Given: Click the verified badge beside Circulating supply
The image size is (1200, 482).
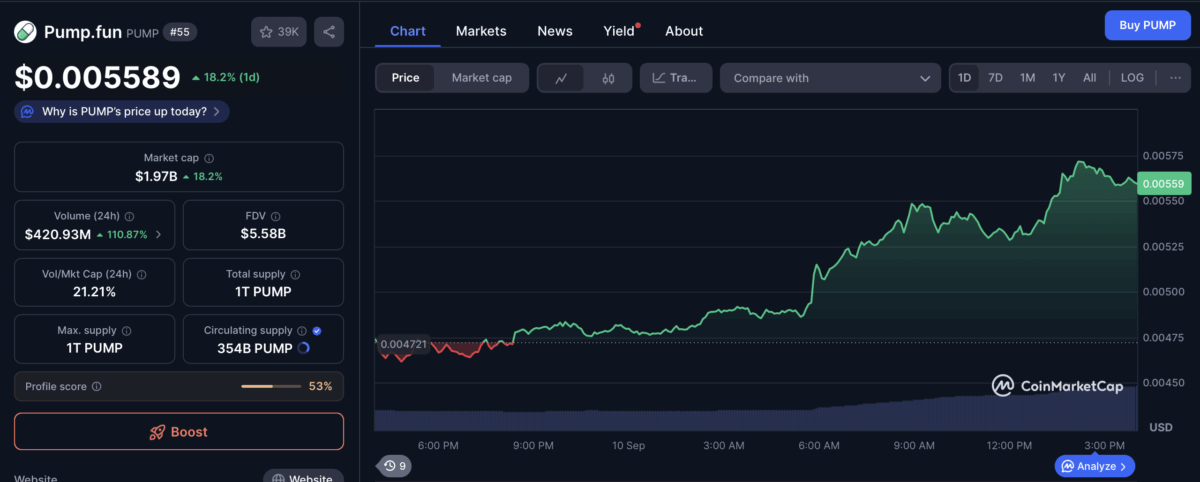Looking at the screenshot, I should tap(317, 330).
